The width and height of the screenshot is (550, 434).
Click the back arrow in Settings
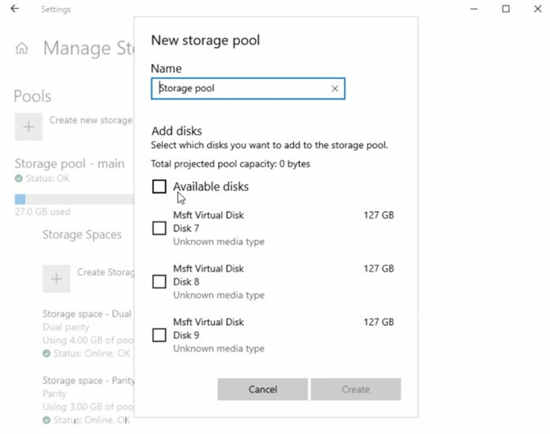tap(14, 9)
